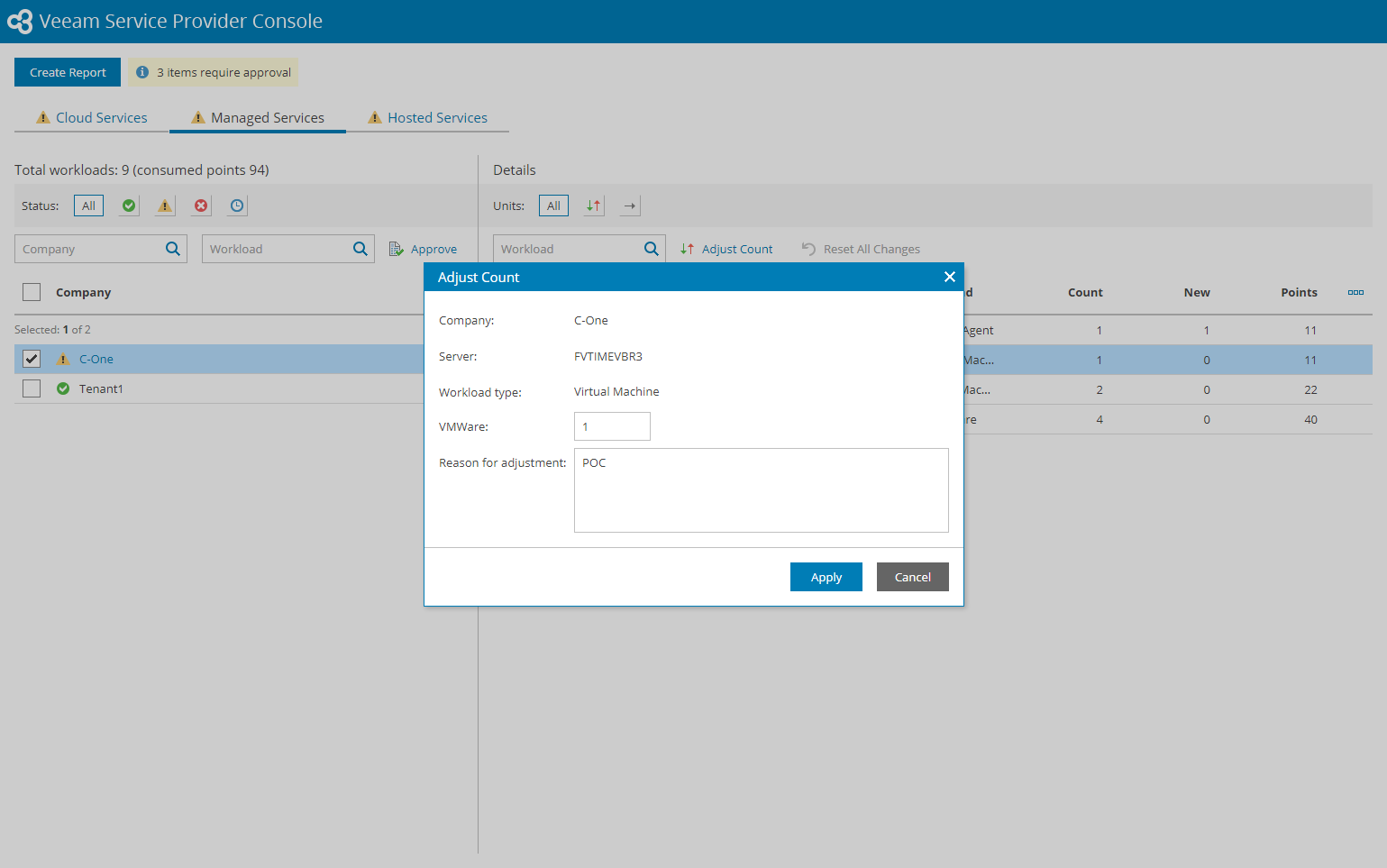This screenshot has height=868, width=1387.
Task: Click the Company search magnifier icon
Action: [x=173, y=249]
